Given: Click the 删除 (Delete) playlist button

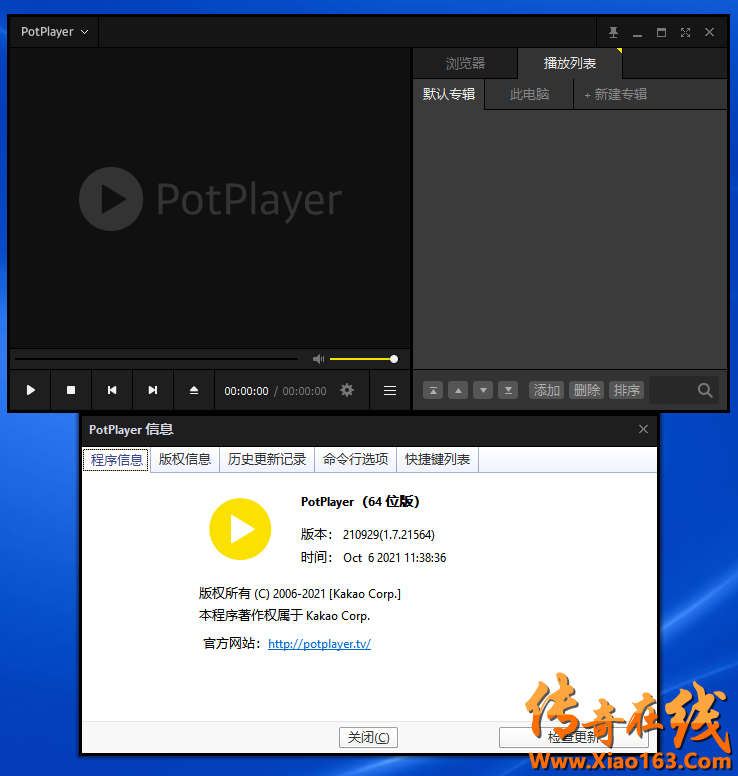Looking at the screenshot, I should [587, 390].
